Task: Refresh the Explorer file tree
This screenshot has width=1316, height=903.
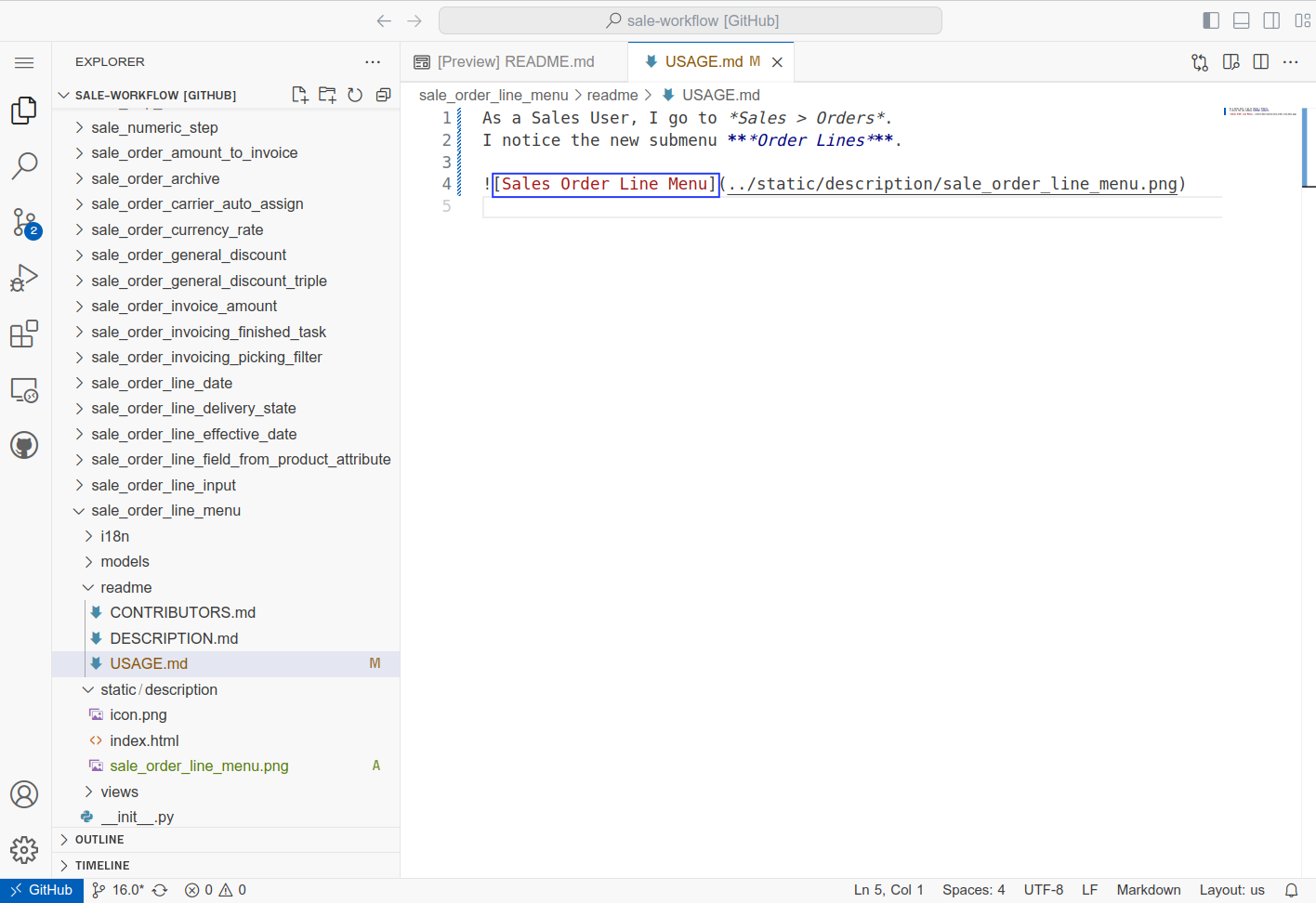Action: (355, 95)
